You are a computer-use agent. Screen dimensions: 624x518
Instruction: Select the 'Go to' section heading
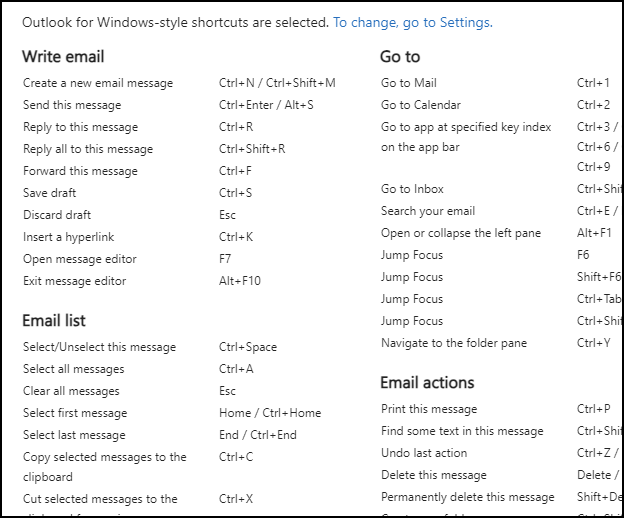coord(400,56)
